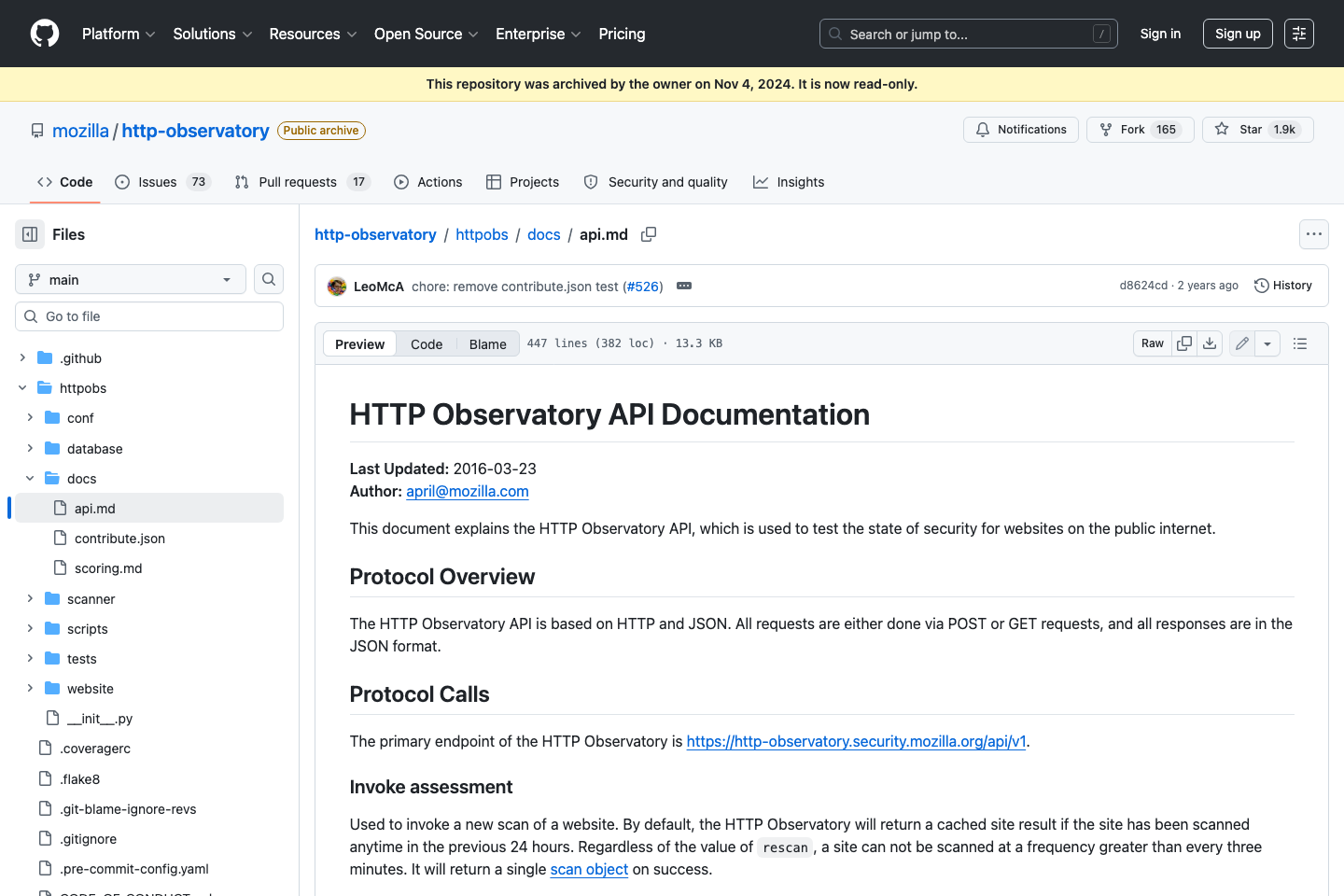1344x896 pixels.
Task: Click the Go to file search field
Action: tap(149, 315)
